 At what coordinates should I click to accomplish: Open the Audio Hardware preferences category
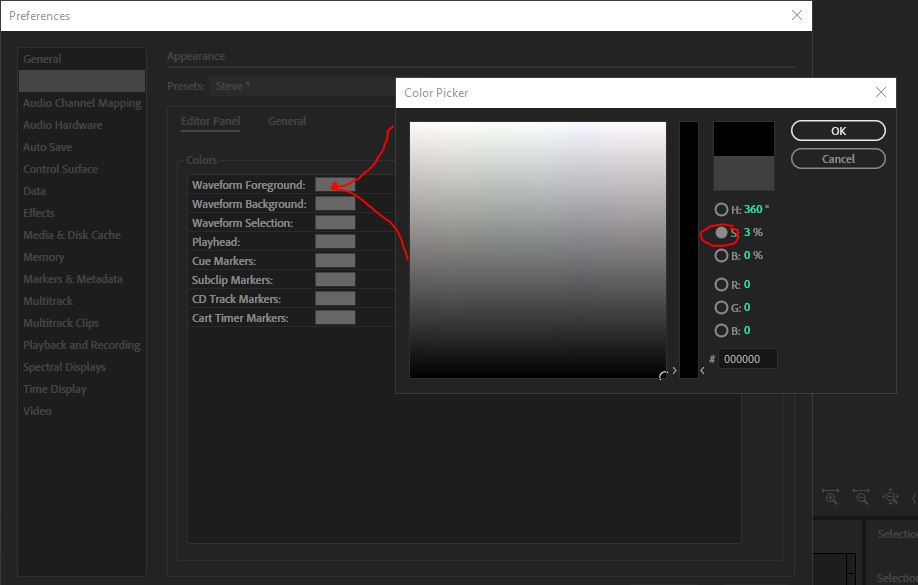(x=62, y=125)
